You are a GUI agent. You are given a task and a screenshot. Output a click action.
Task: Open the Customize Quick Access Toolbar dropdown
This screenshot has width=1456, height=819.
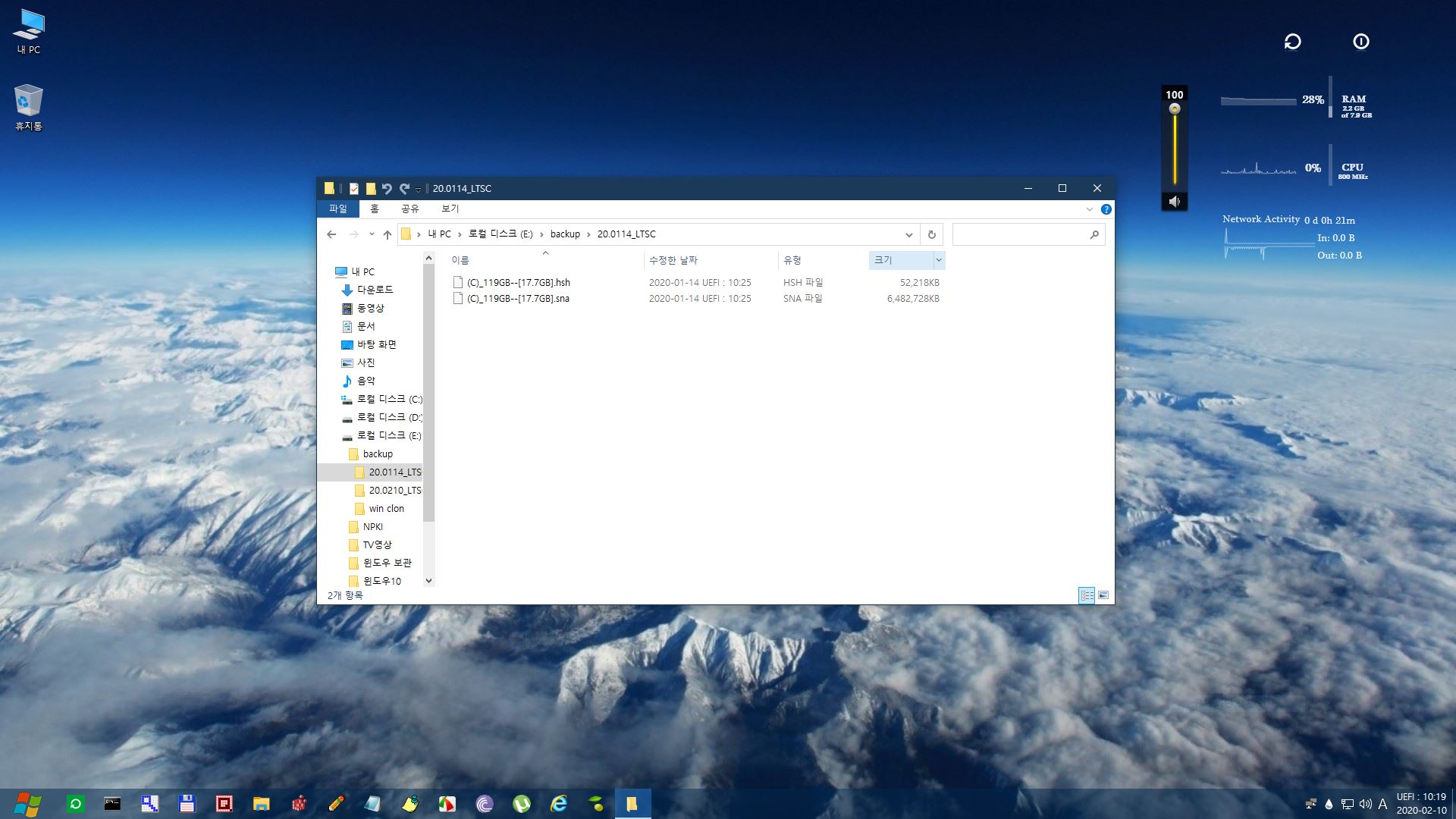(x=418, y=190)
